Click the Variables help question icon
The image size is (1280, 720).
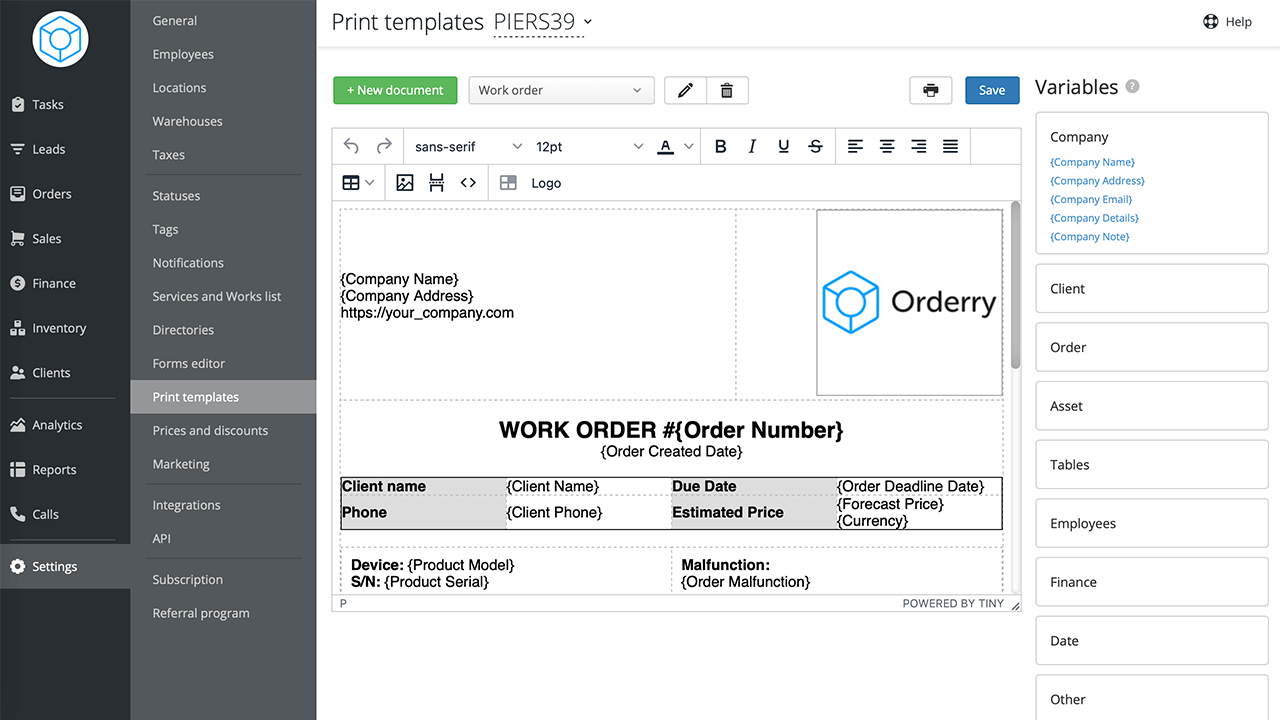(x=1132, y=87)
